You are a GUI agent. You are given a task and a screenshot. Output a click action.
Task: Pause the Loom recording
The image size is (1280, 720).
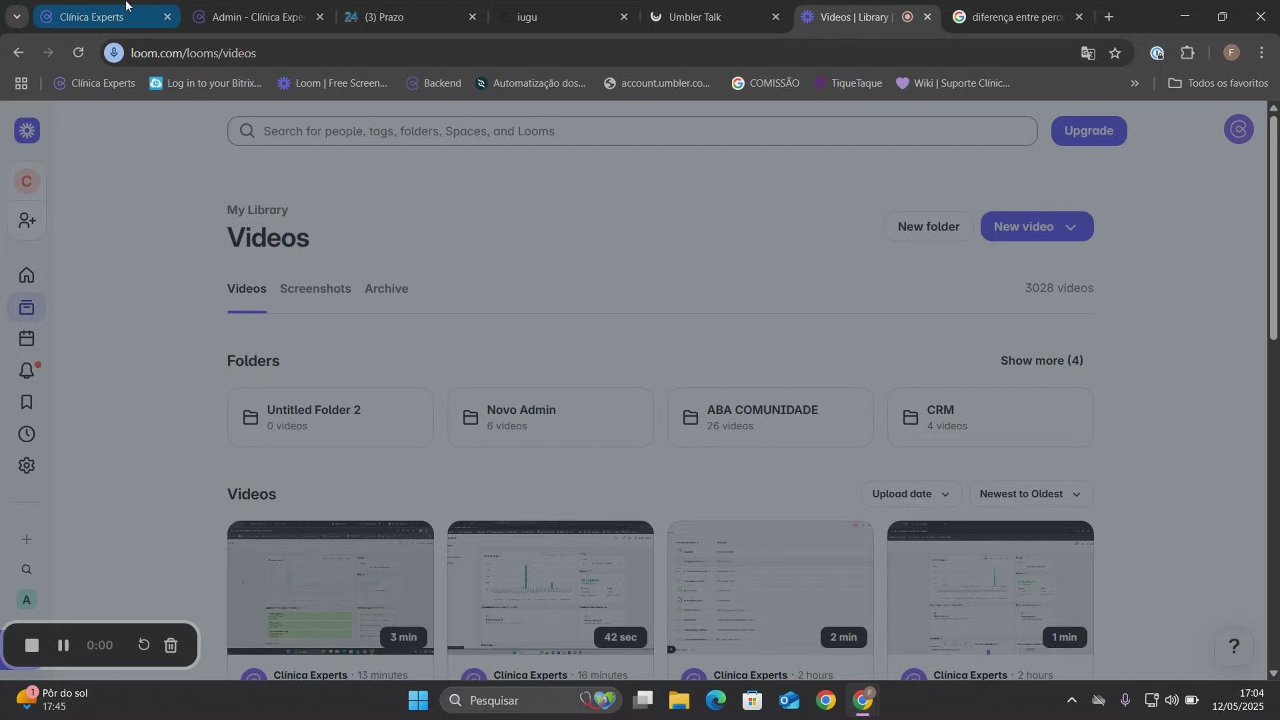[63, 645]
